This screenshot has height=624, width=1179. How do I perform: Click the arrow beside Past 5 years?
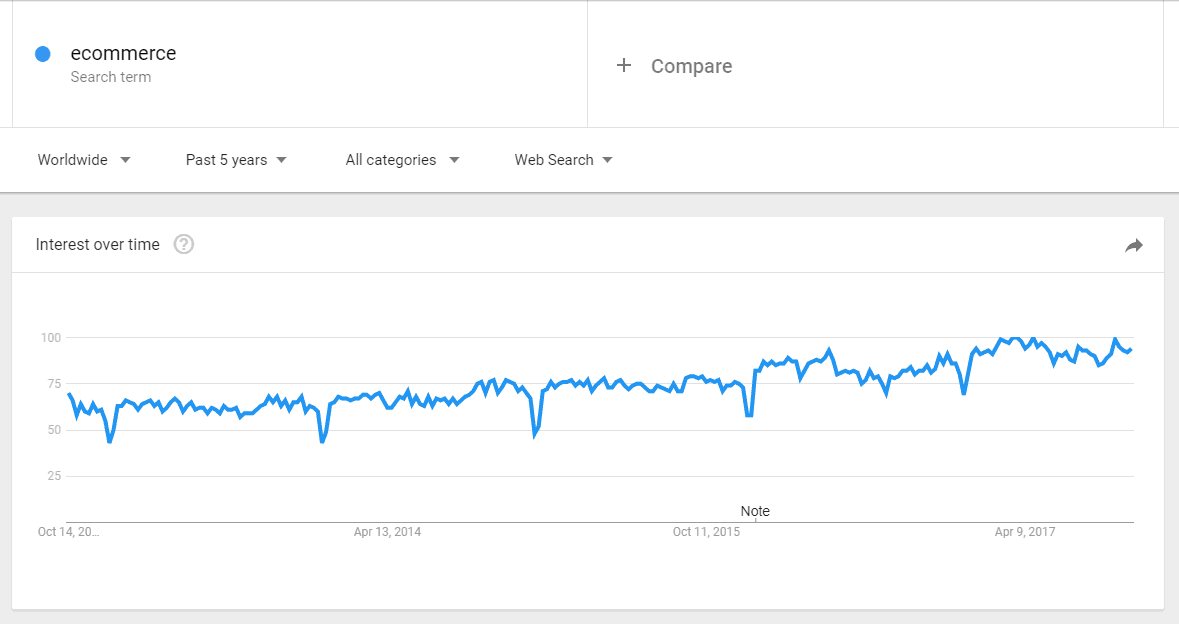coord(281,160)
